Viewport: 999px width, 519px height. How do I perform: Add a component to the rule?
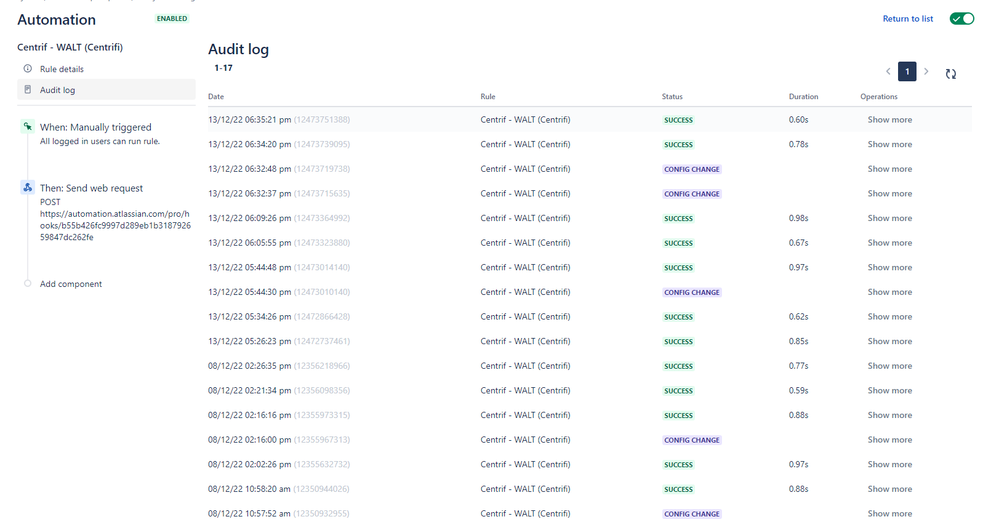coord(71,284)
